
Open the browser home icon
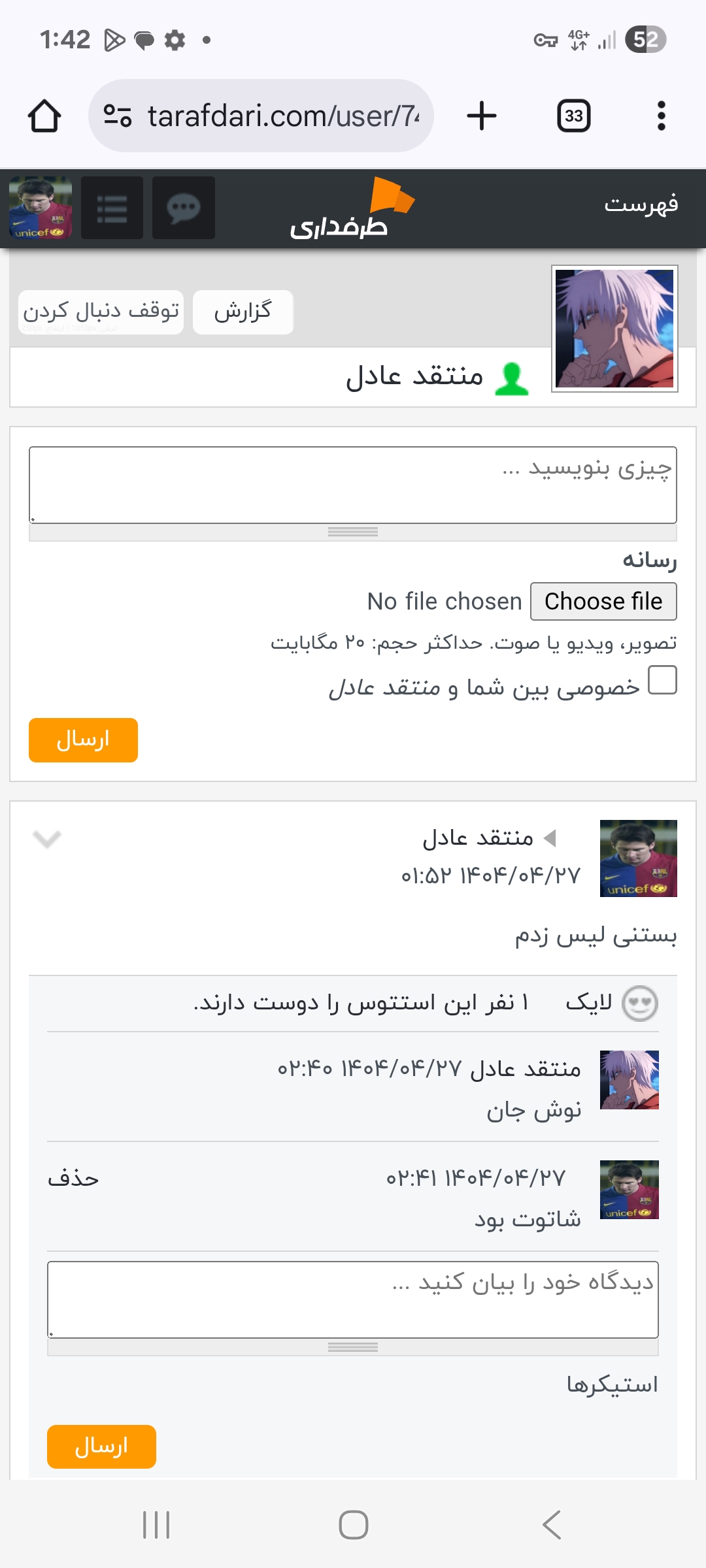pos(44,116)
